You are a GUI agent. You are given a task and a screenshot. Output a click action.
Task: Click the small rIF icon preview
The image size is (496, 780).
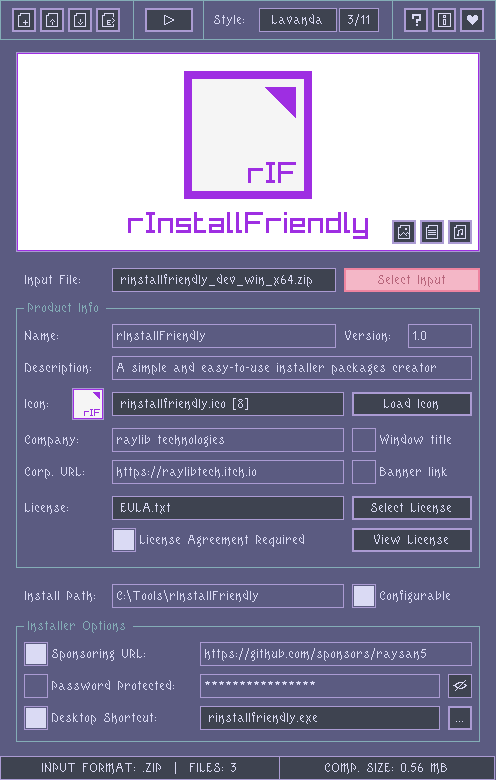click(88, 404)
